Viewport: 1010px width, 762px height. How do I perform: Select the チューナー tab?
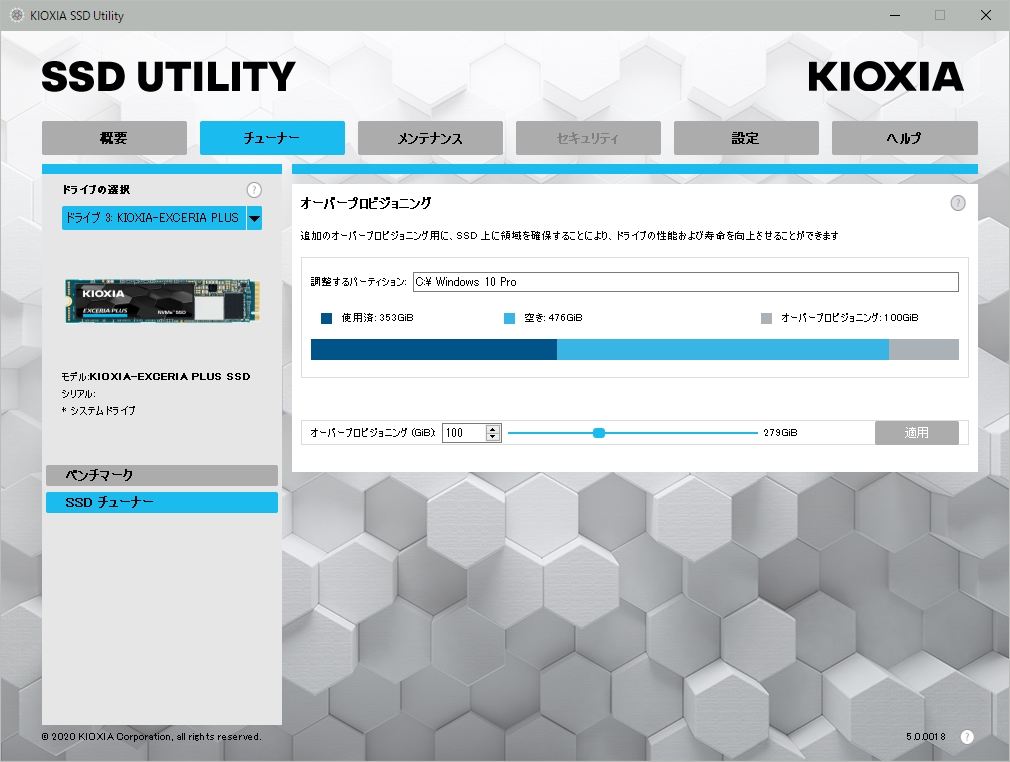(272, 138)
